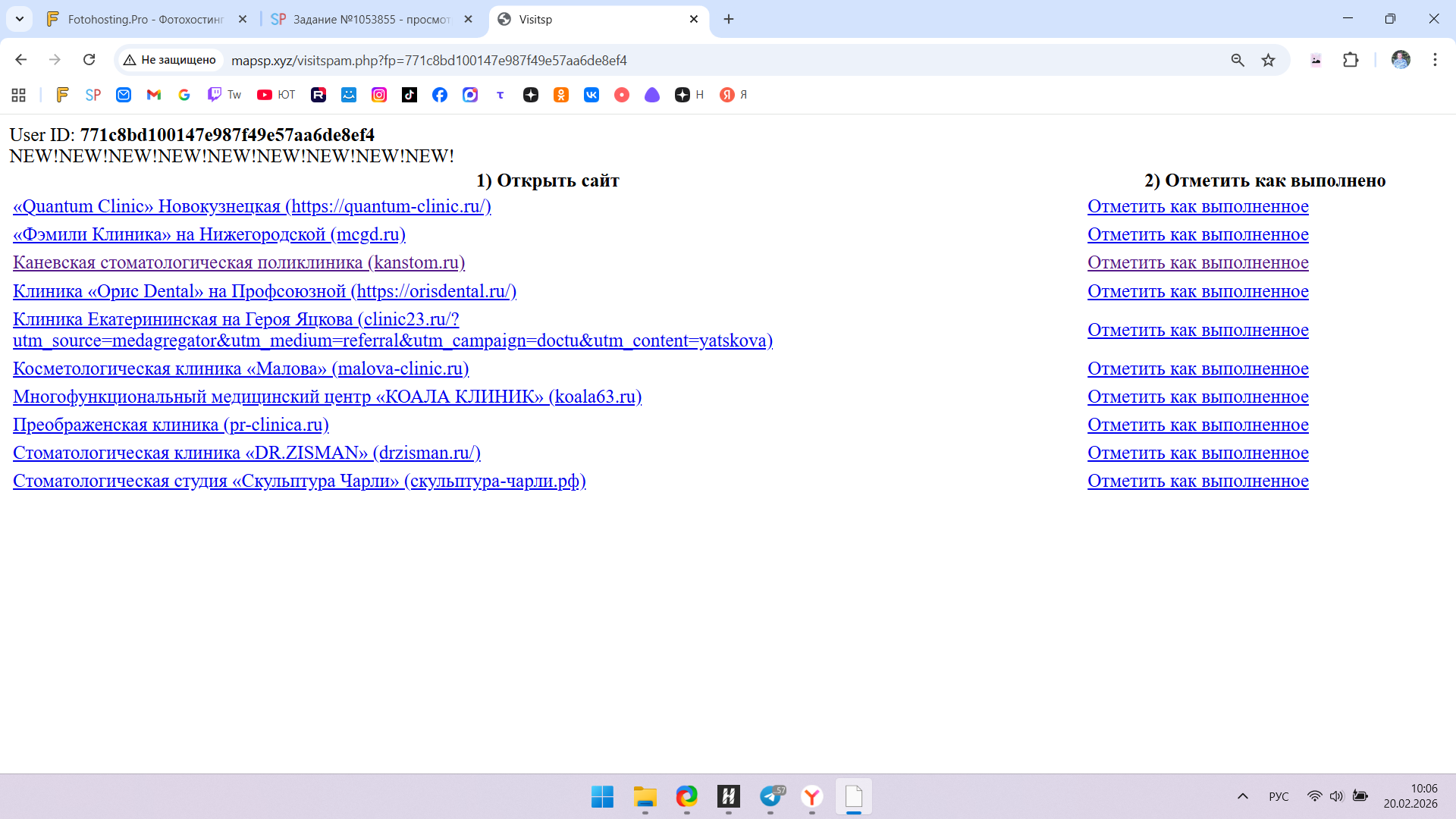Open the «Quantum Clinic» Новокузнецкая link

coord(252,206)
